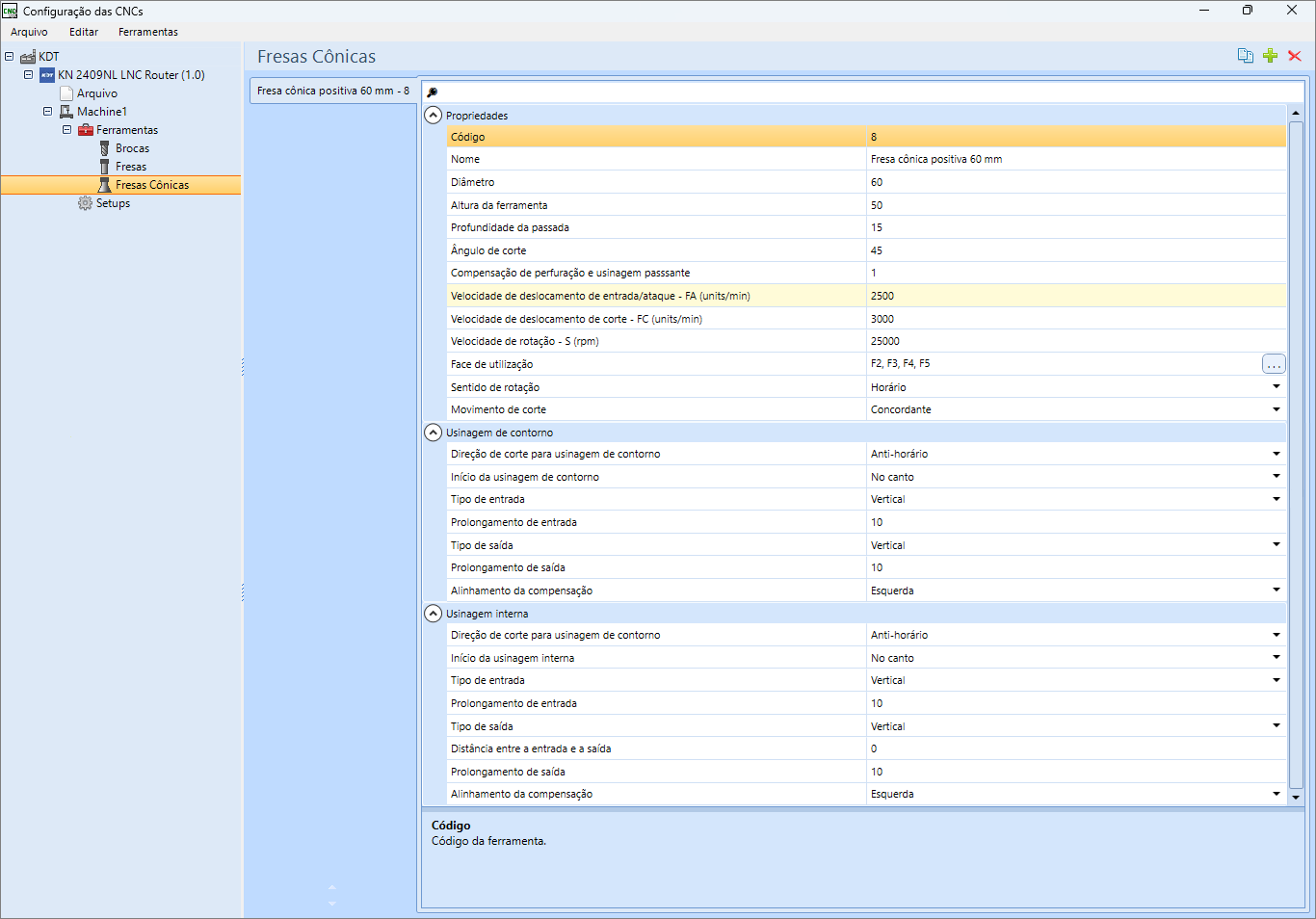Click the property grid vertical scrollbar

pyautogui.click(x=1296, y=454)
